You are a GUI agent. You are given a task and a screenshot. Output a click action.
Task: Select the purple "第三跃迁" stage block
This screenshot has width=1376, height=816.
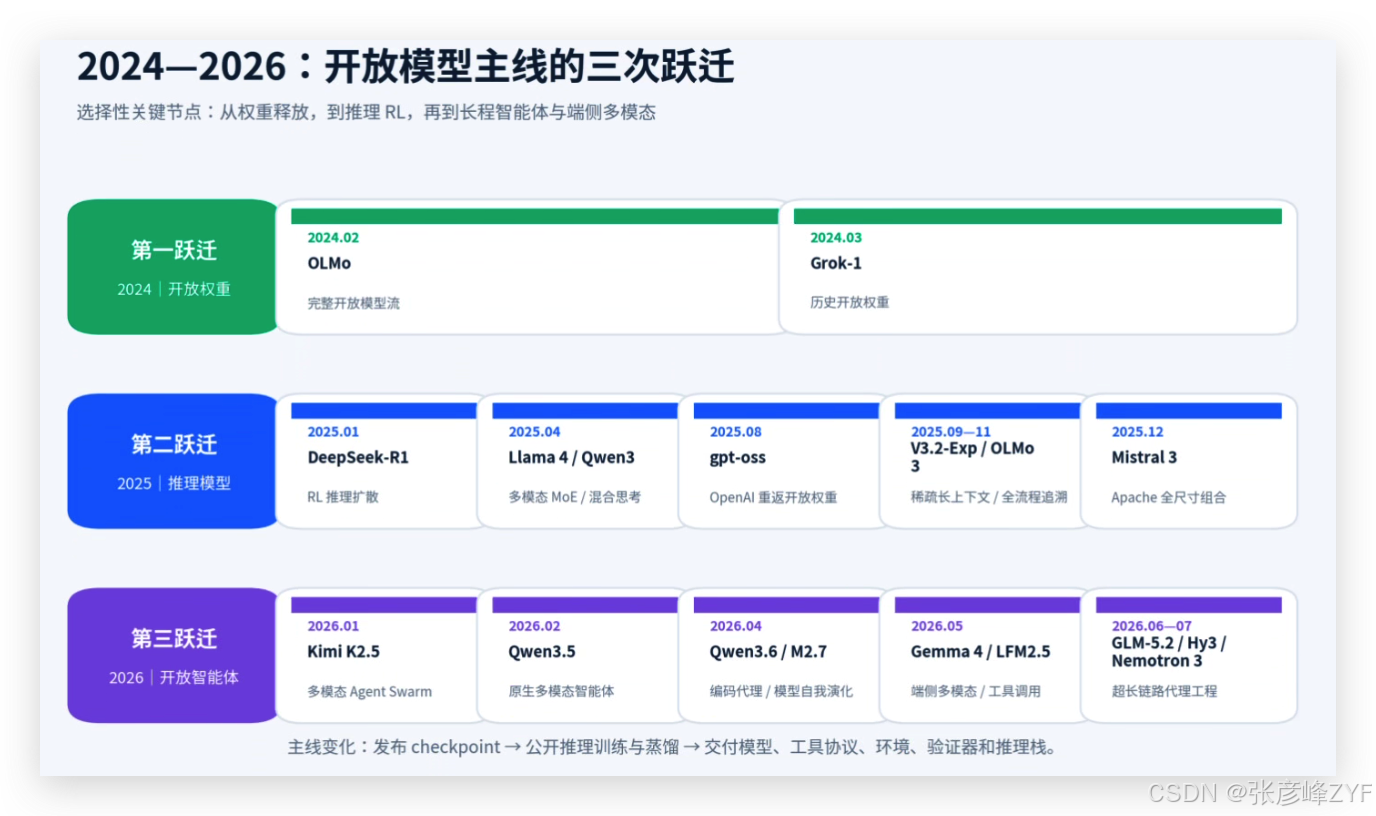173,655
